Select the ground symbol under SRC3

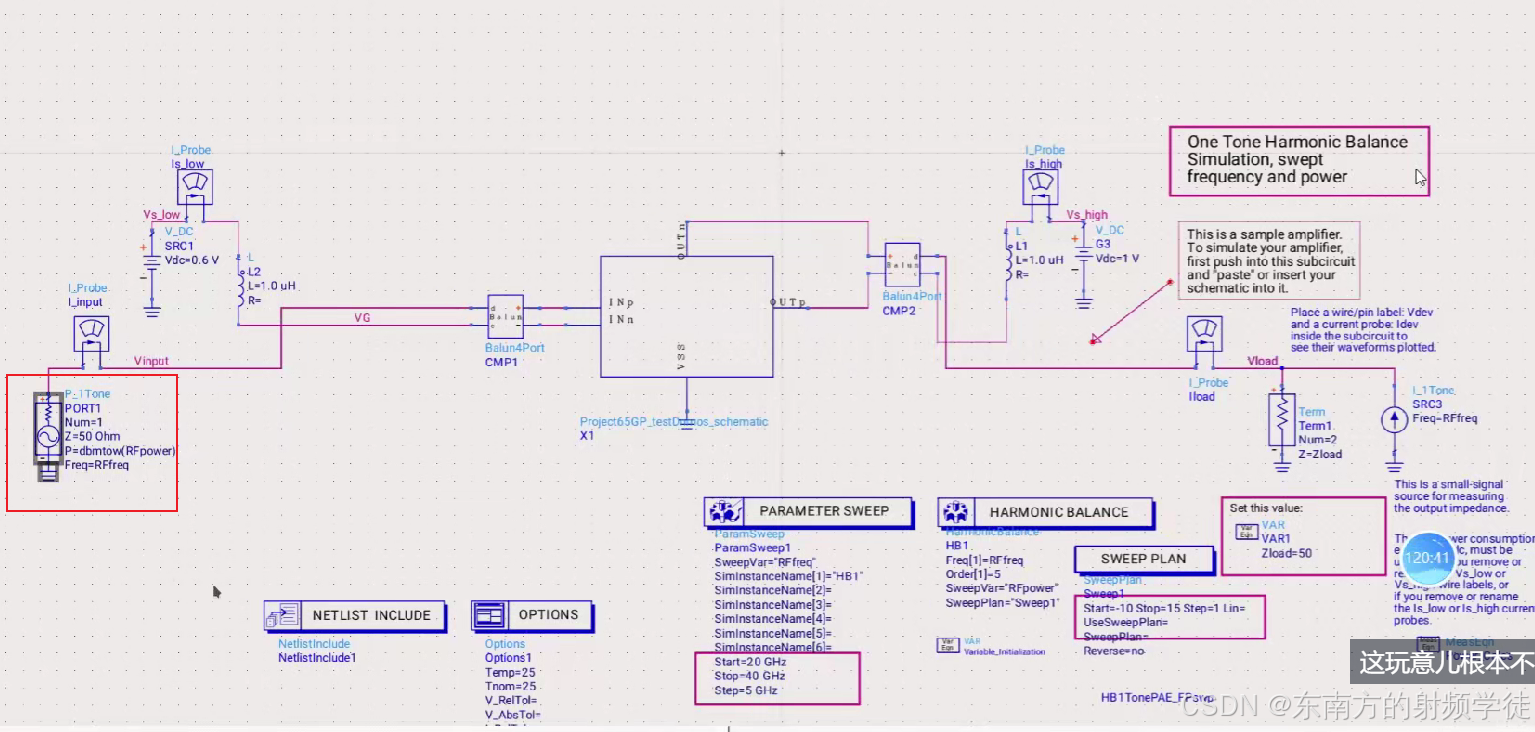point(1394,465)
